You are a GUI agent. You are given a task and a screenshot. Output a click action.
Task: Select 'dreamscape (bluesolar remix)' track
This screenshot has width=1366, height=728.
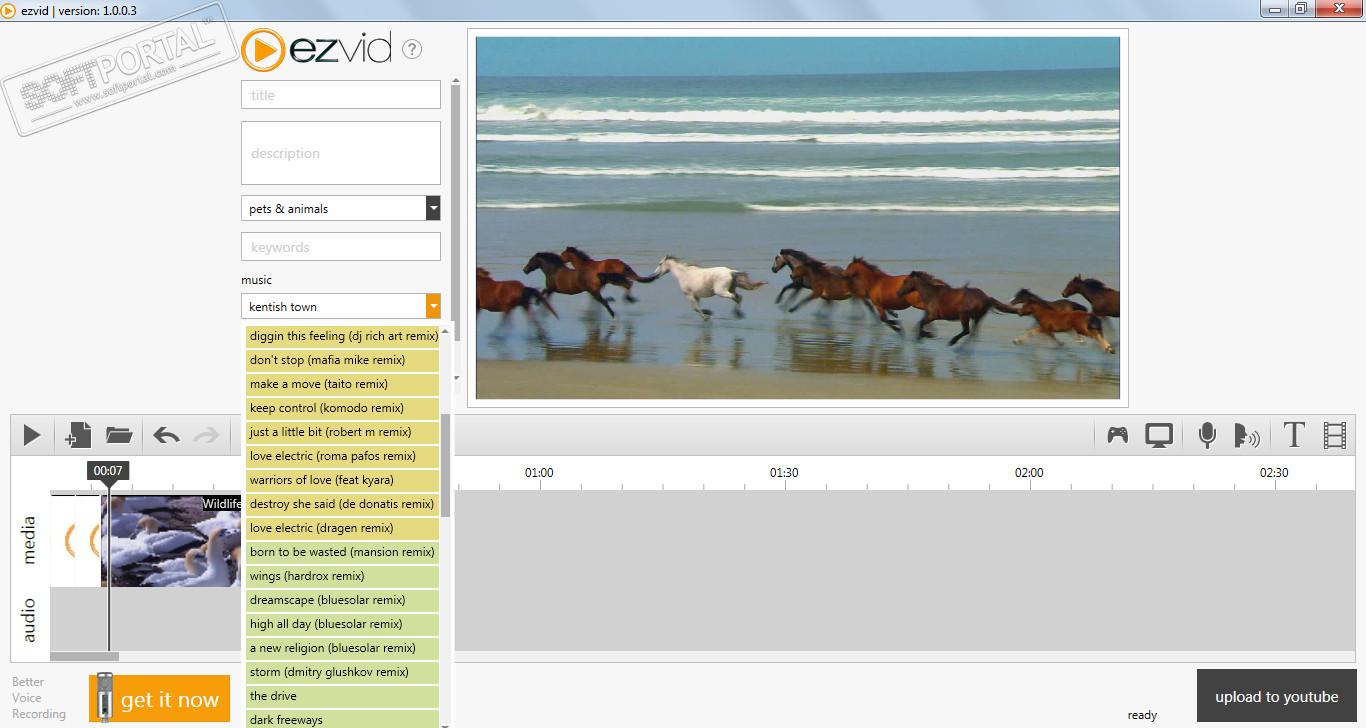(x=343, y=600)
